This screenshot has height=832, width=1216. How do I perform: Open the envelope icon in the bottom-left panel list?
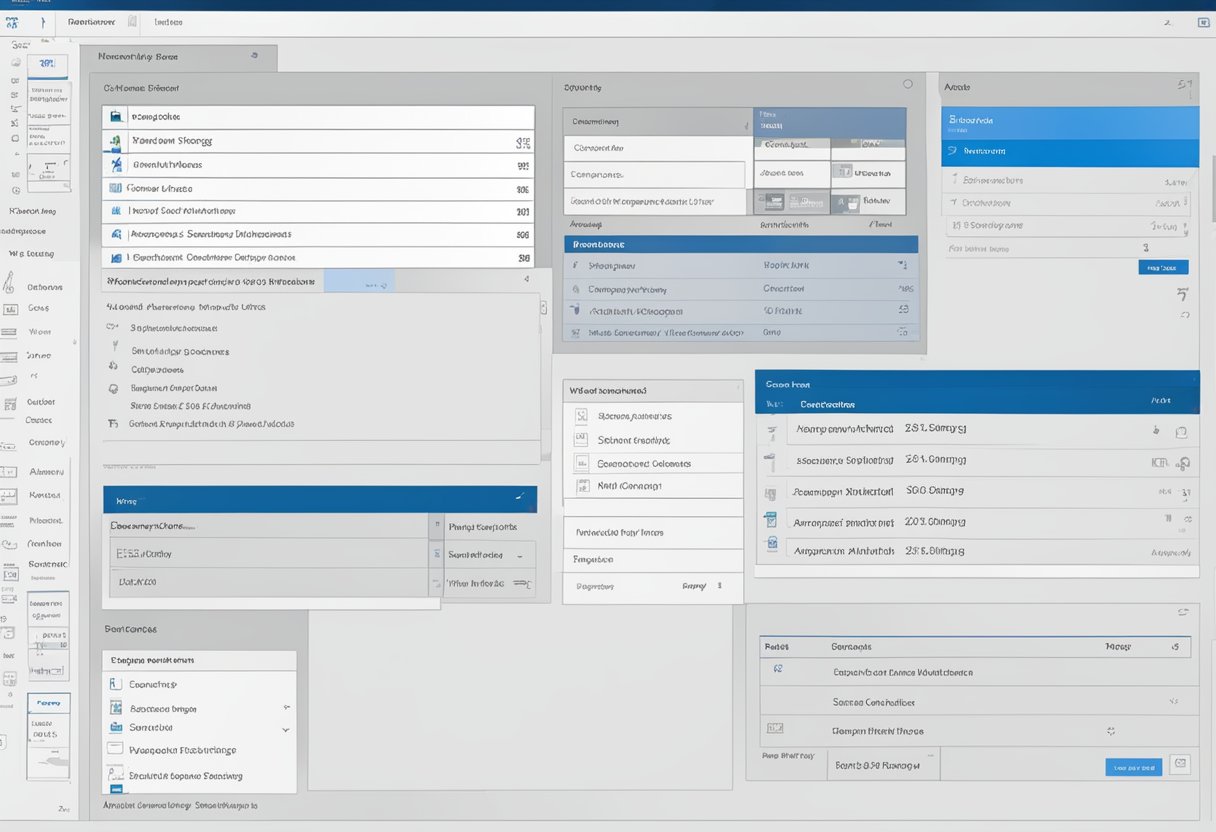coord(114,749)
